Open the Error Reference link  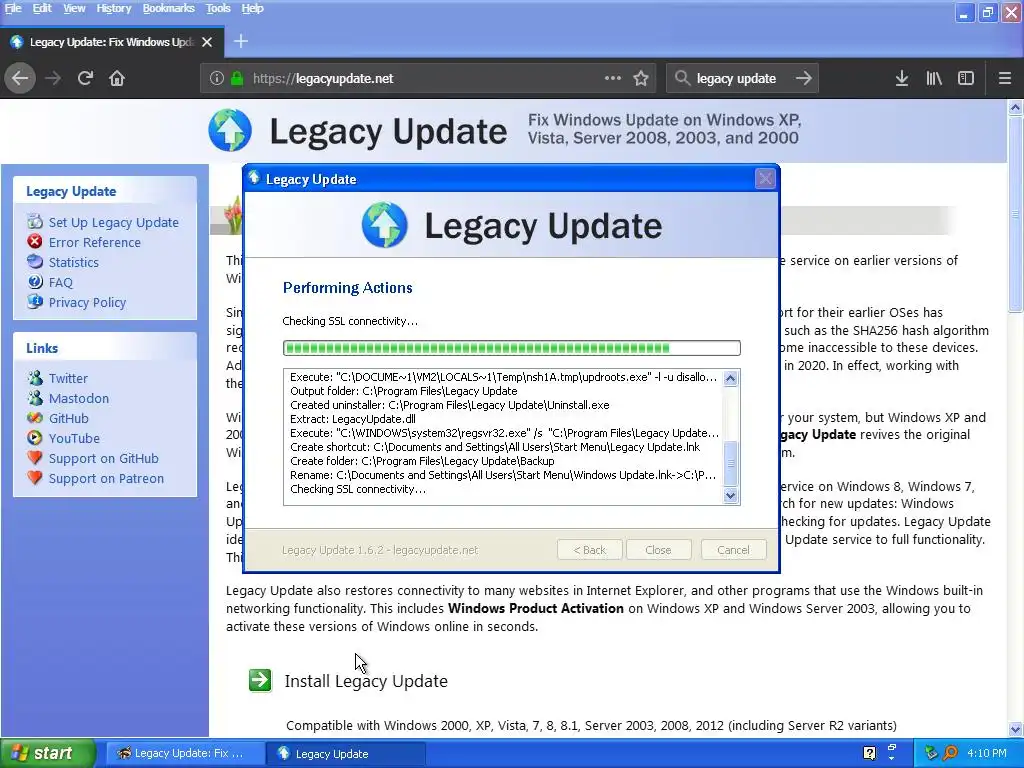(x=95, y=242)
